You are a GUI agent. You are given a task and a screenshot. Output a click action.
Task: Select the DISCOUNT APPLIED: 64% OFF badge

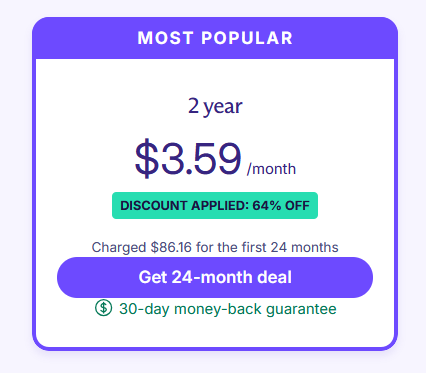click(x=215, y=205)
